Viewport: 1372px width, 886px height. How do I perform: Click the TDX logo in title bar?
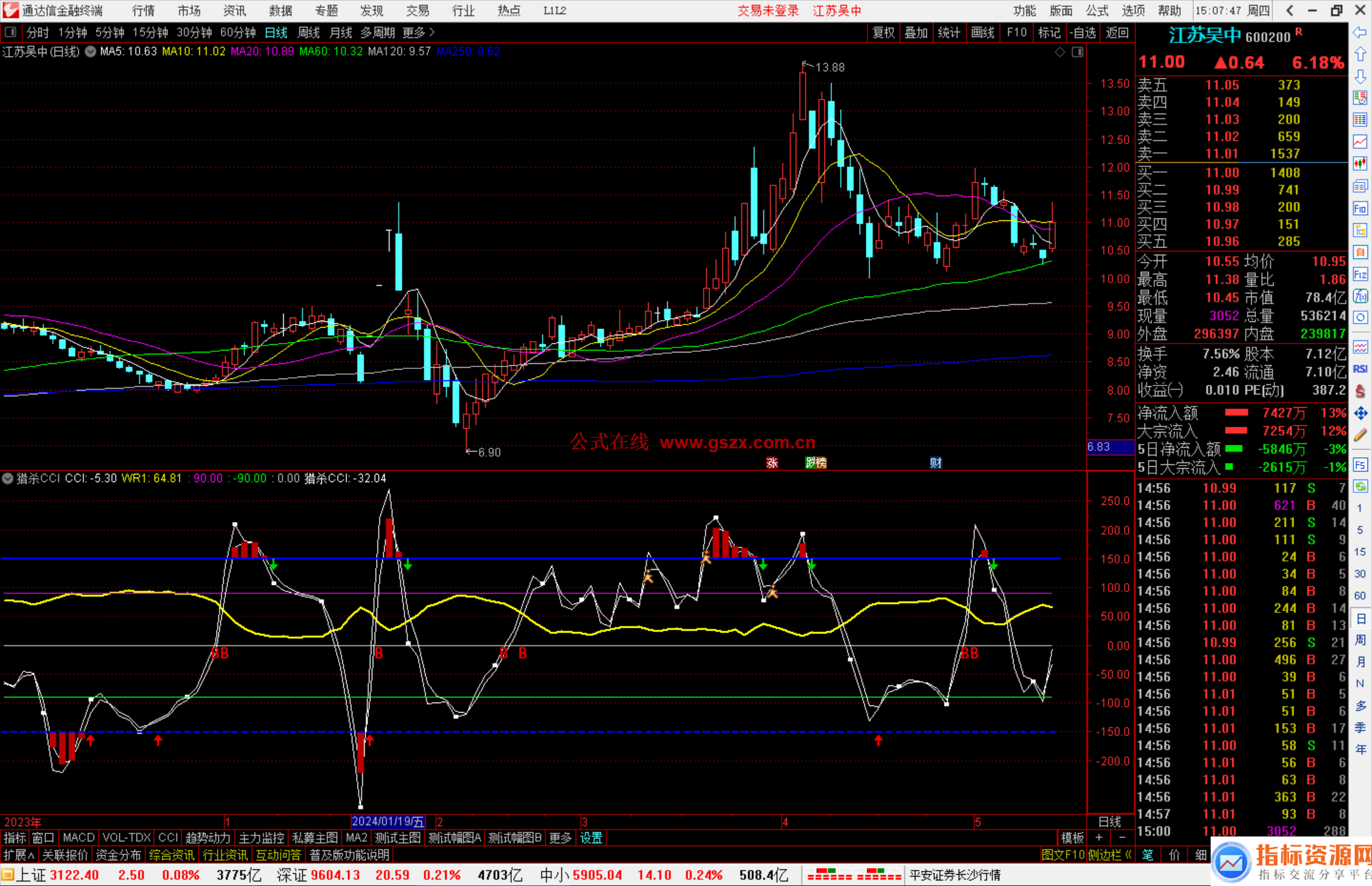click(10, 10)
